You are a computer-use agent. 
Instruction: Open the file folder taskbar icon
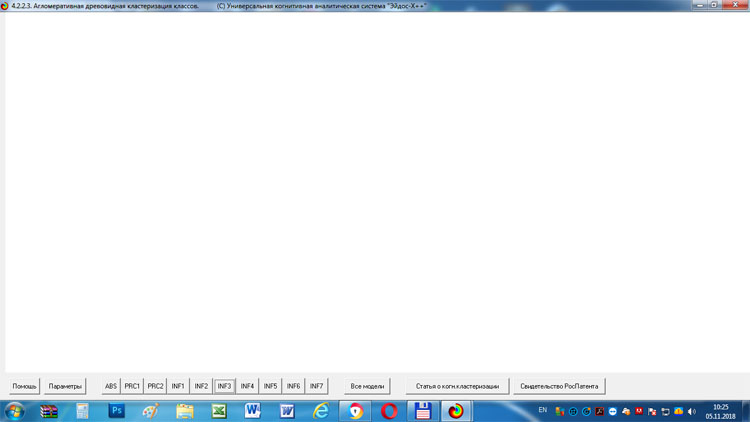pos(185,411)
